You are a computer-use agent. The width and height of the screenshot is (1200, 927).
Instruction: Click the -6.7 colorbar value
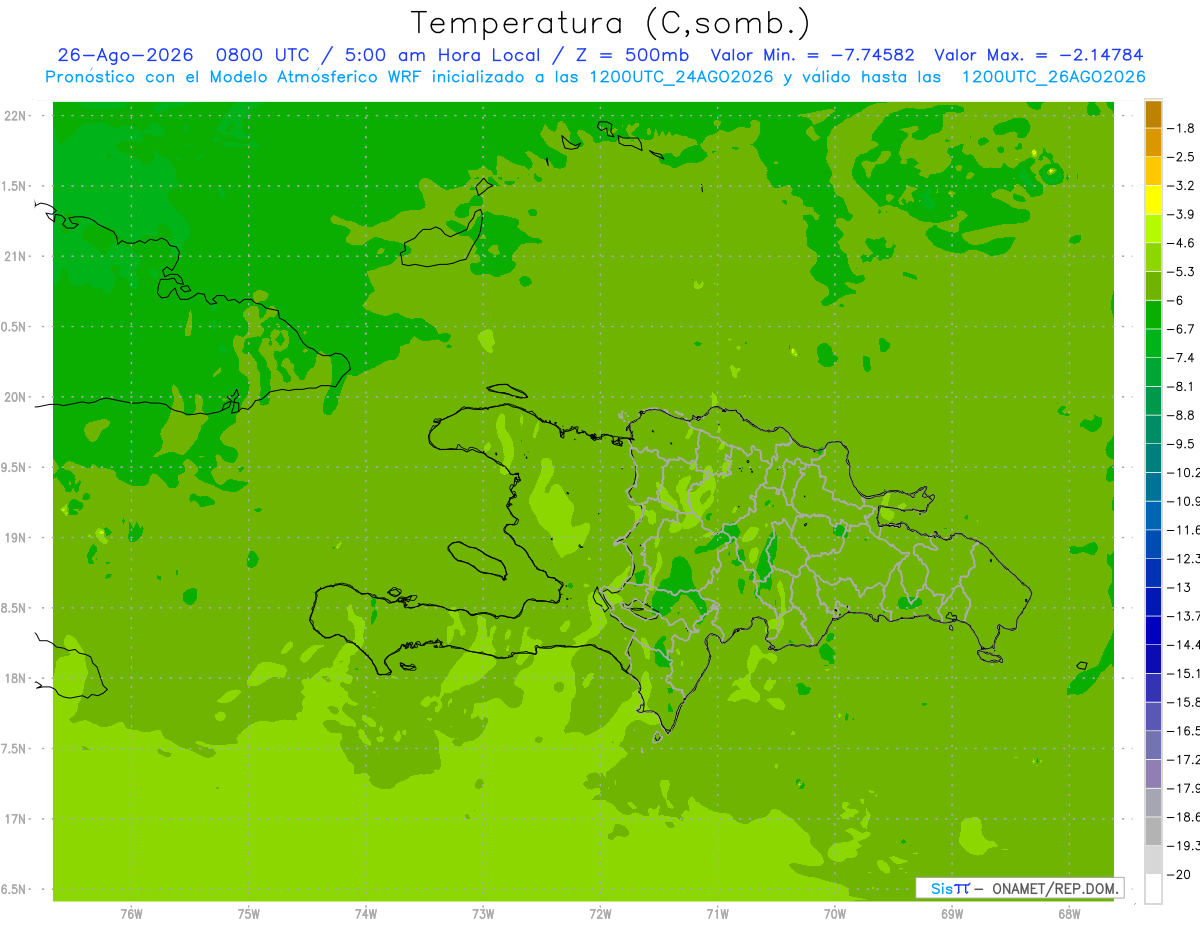1181,329
